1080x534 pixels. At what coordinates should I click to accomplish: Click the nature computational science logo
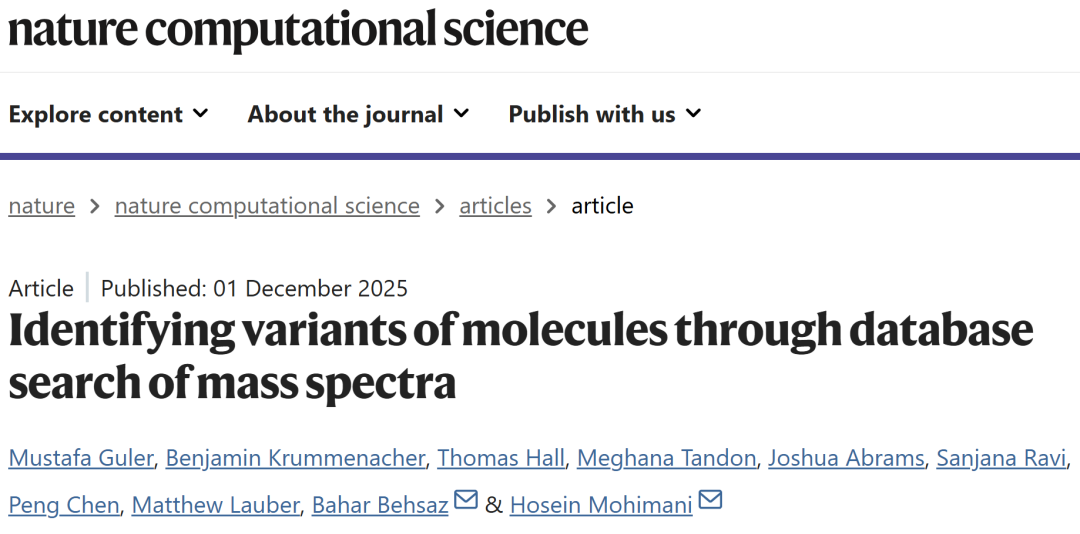click(298, 30)
